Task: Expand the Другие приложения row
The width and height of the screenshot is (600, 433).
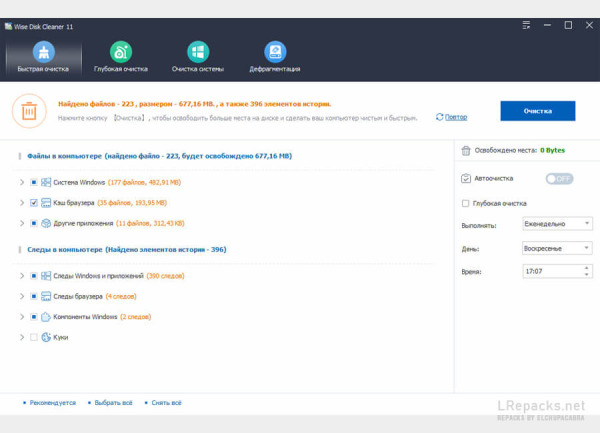Action: click(22, 223)
